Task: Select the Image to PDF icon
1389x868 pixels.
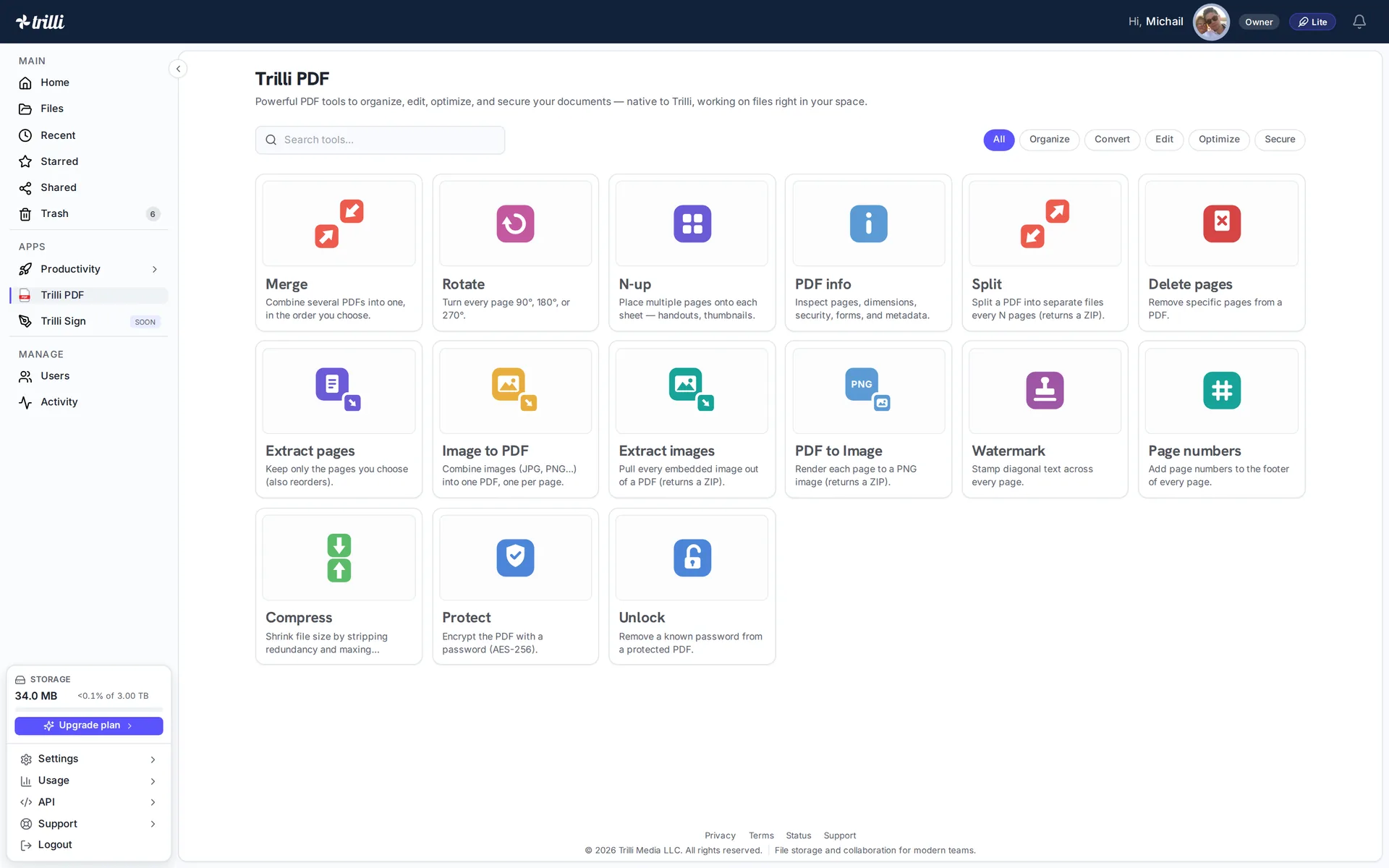Action: click(x=515, y=390)
